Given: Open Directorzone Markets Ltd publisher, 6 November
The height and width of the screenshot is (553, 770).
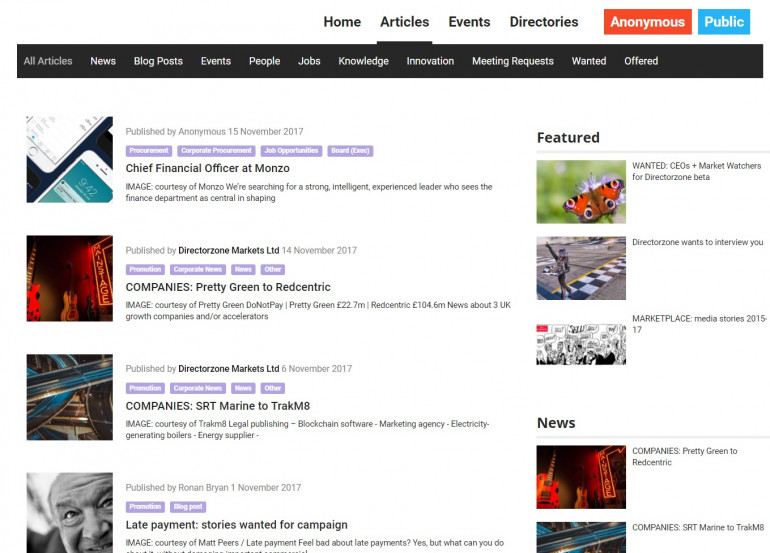Looking at the screenshot, I should [x=228, y=369].
